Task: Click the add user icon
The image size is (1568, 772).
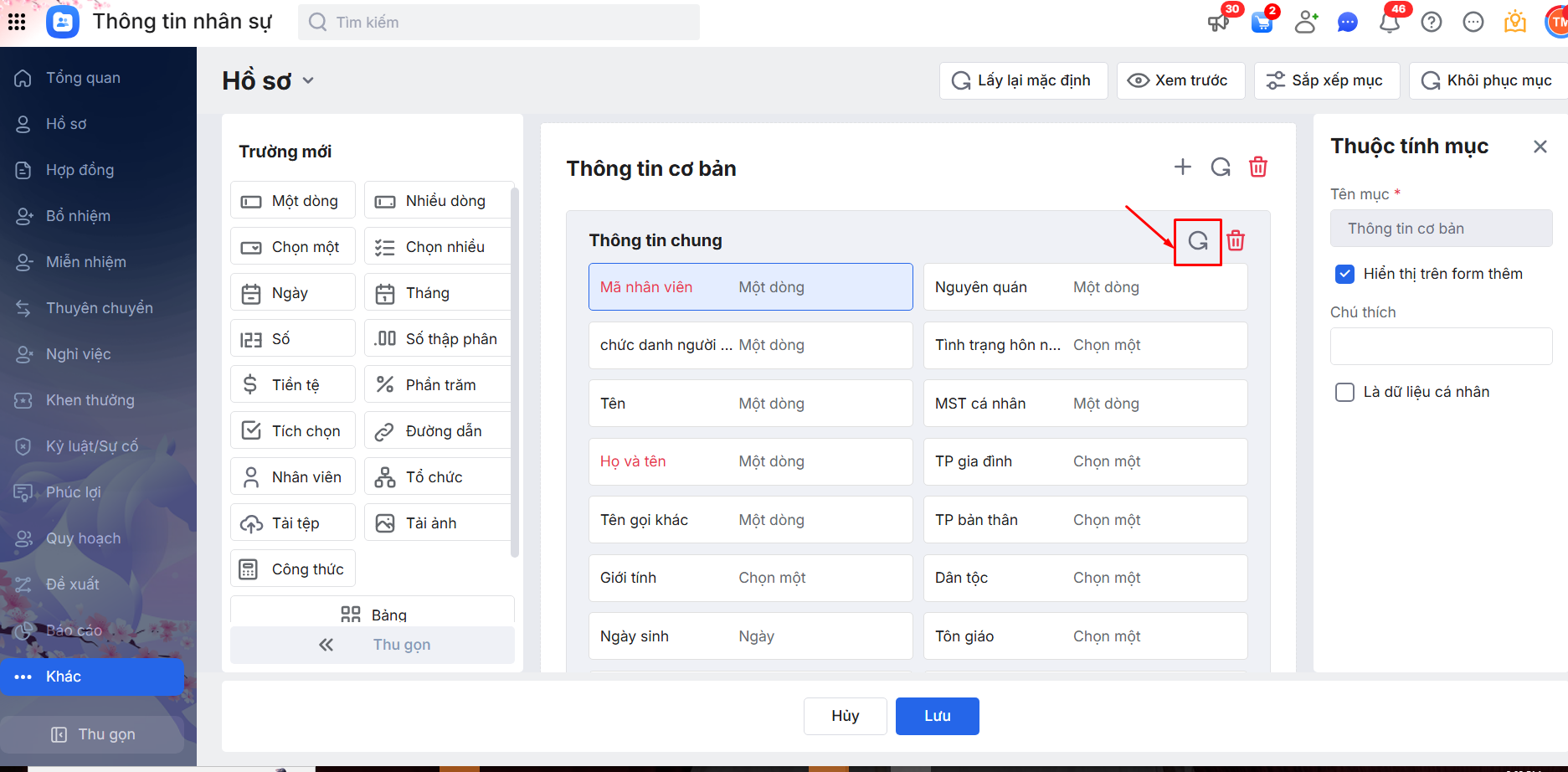Action: 1306,23
